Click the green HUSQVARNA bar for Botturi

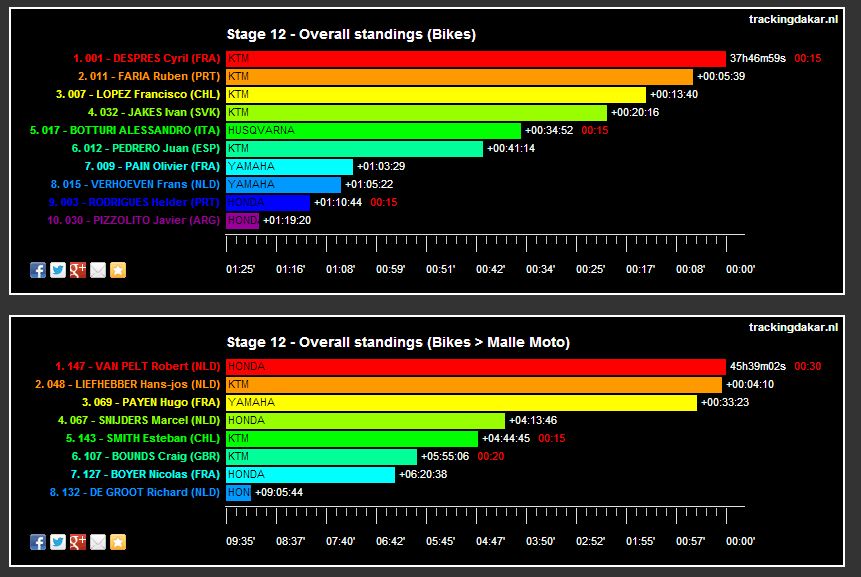click(x=373, y=130)
